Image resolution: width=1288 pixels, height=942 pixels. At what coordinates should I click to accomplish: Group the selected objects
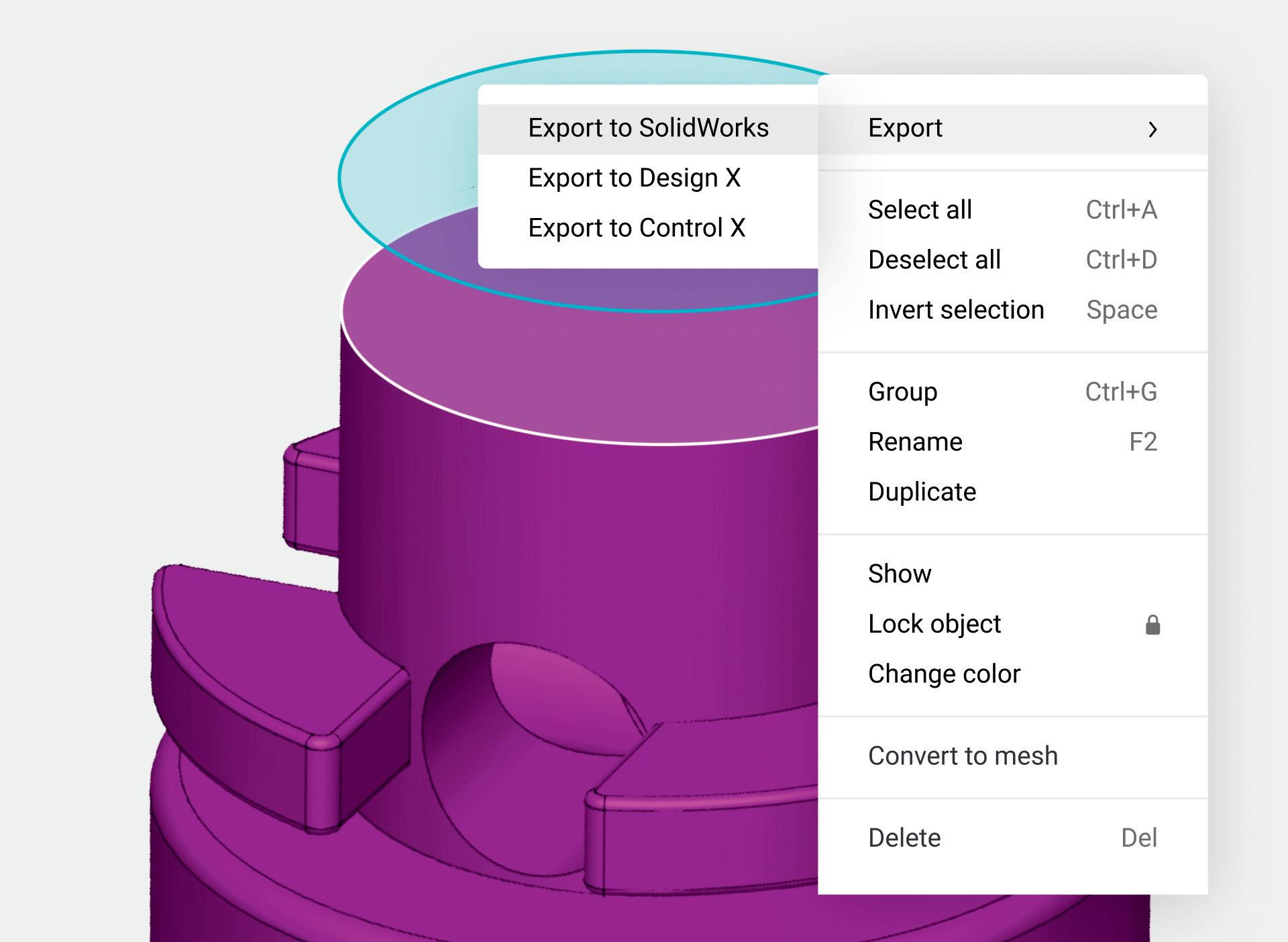[x=902, y=392]
